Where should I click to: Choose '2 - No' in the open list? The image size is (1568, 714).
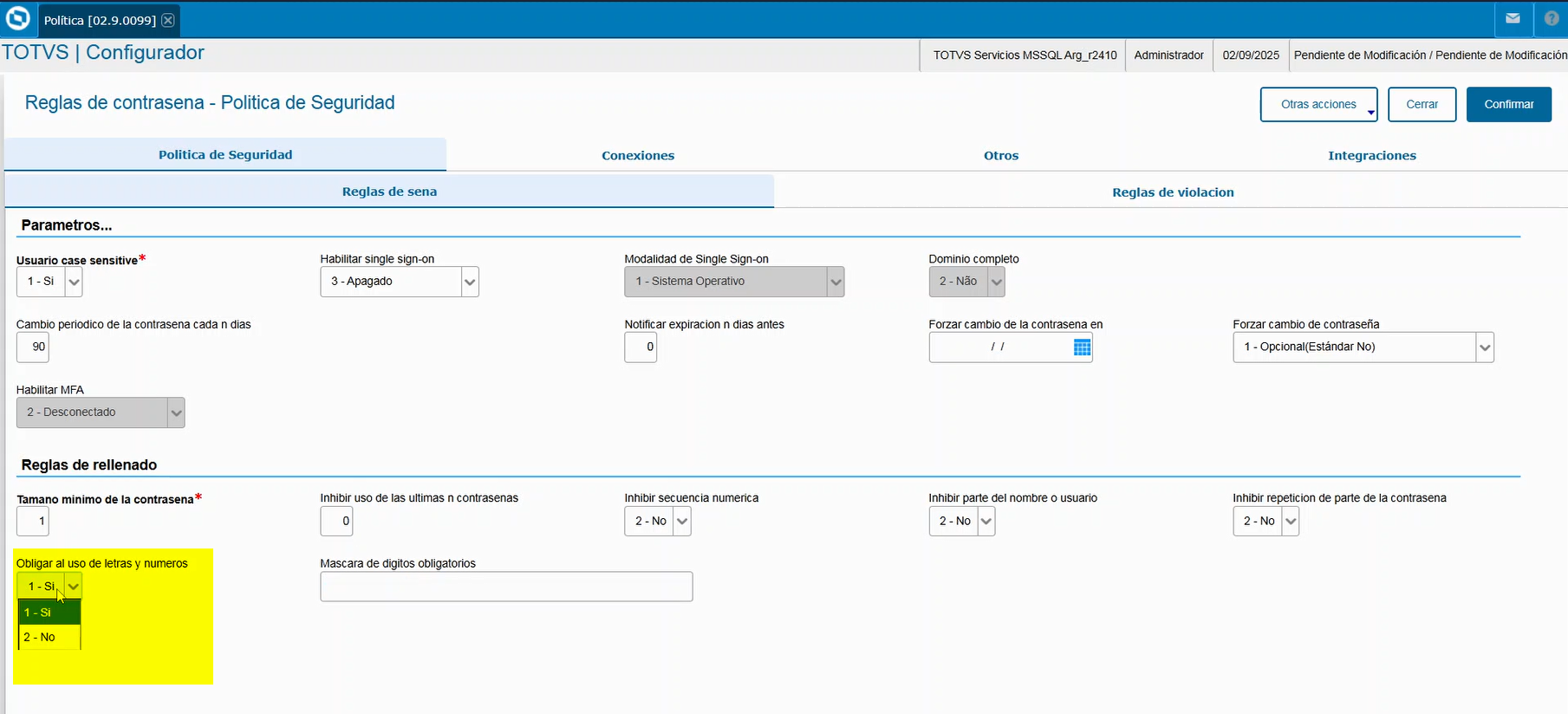(x=49, y=637)
